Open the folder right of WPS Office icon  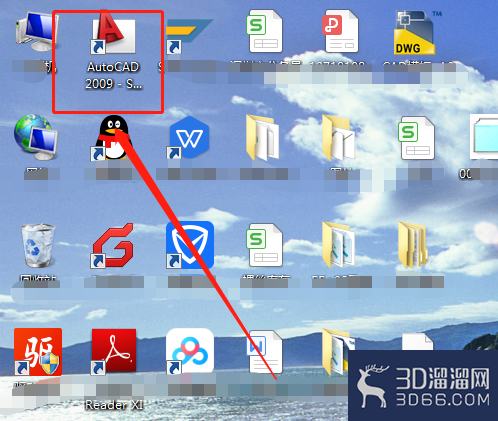263,137
